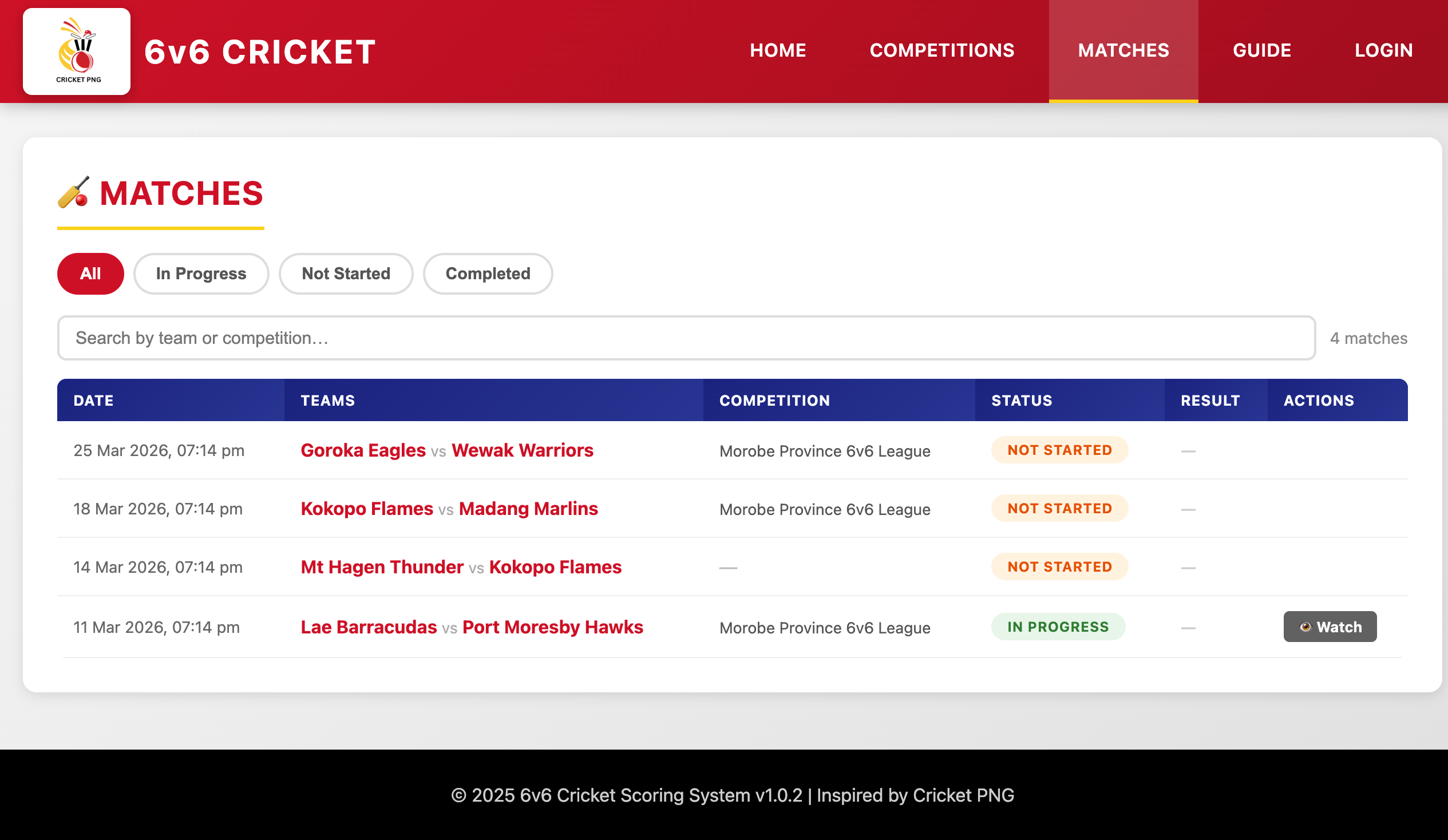Select the All filter pill
1448x840 pixels.
(x=90, y=274)
